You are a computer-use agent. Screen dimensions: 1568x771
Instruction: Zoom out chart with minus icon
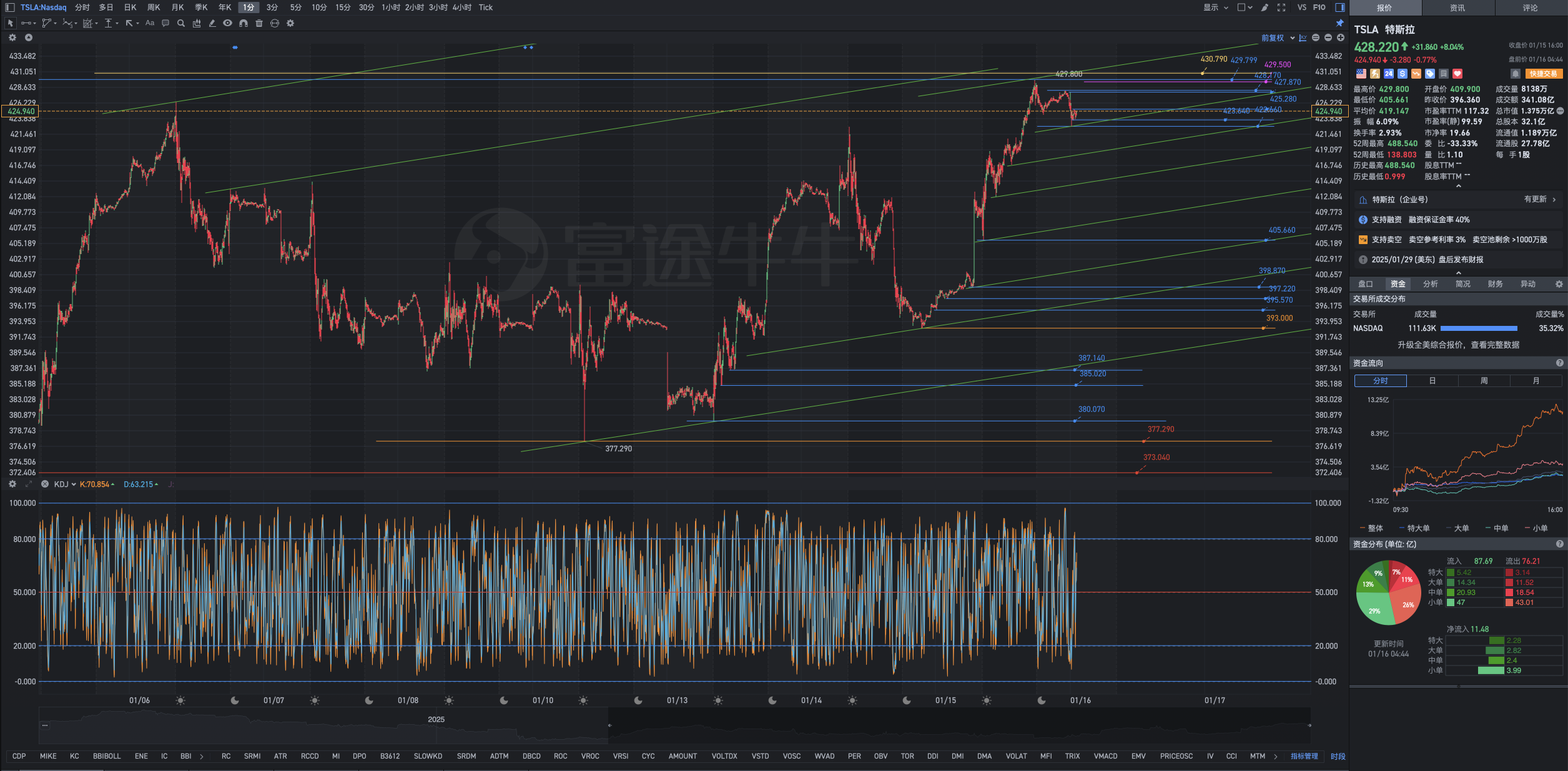1328,38
